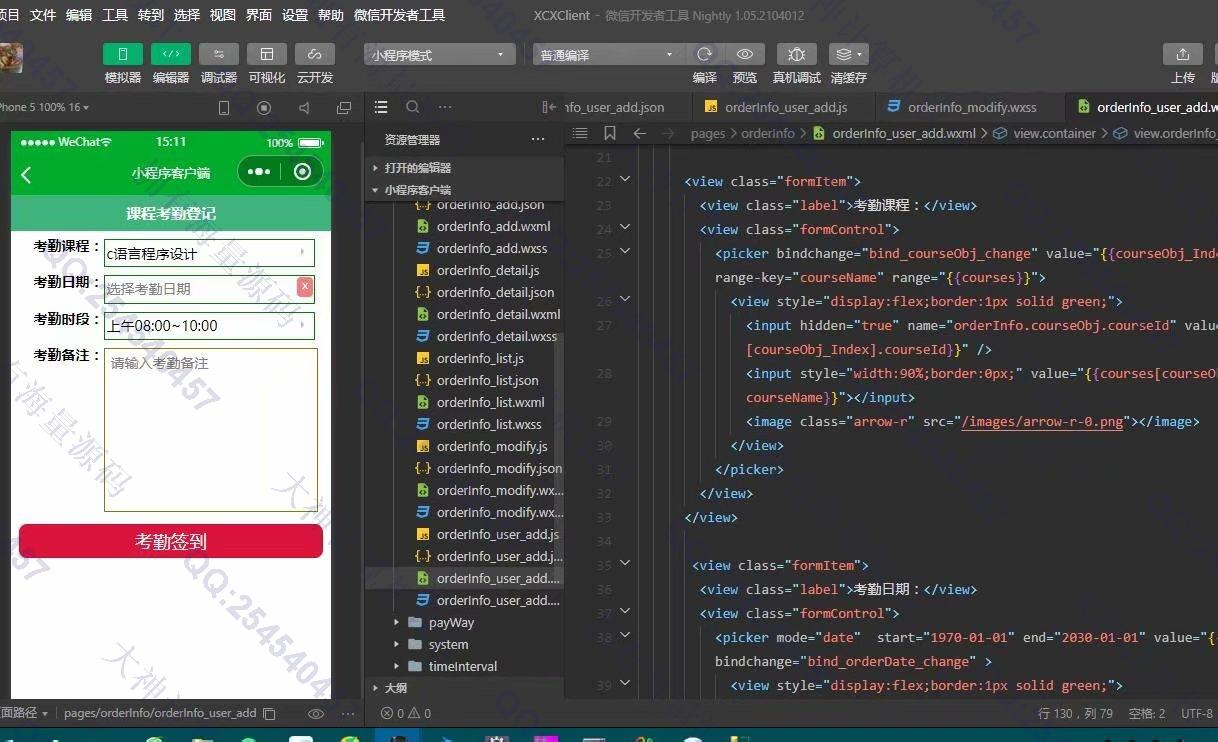This screenshot has height=742, width=1218.
Task: Open the explorer list icon in sidebar
Action: click(381, 107)
